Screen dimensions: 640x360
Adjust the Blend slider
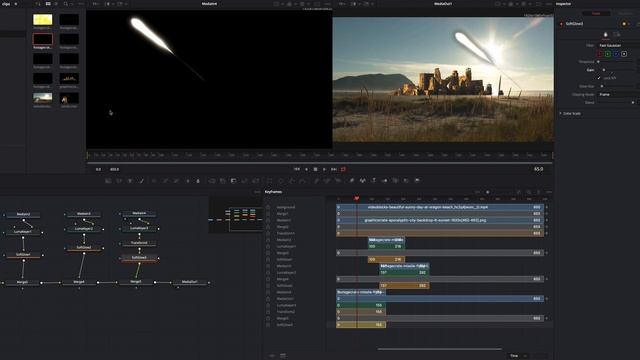(x=633, y=102)
